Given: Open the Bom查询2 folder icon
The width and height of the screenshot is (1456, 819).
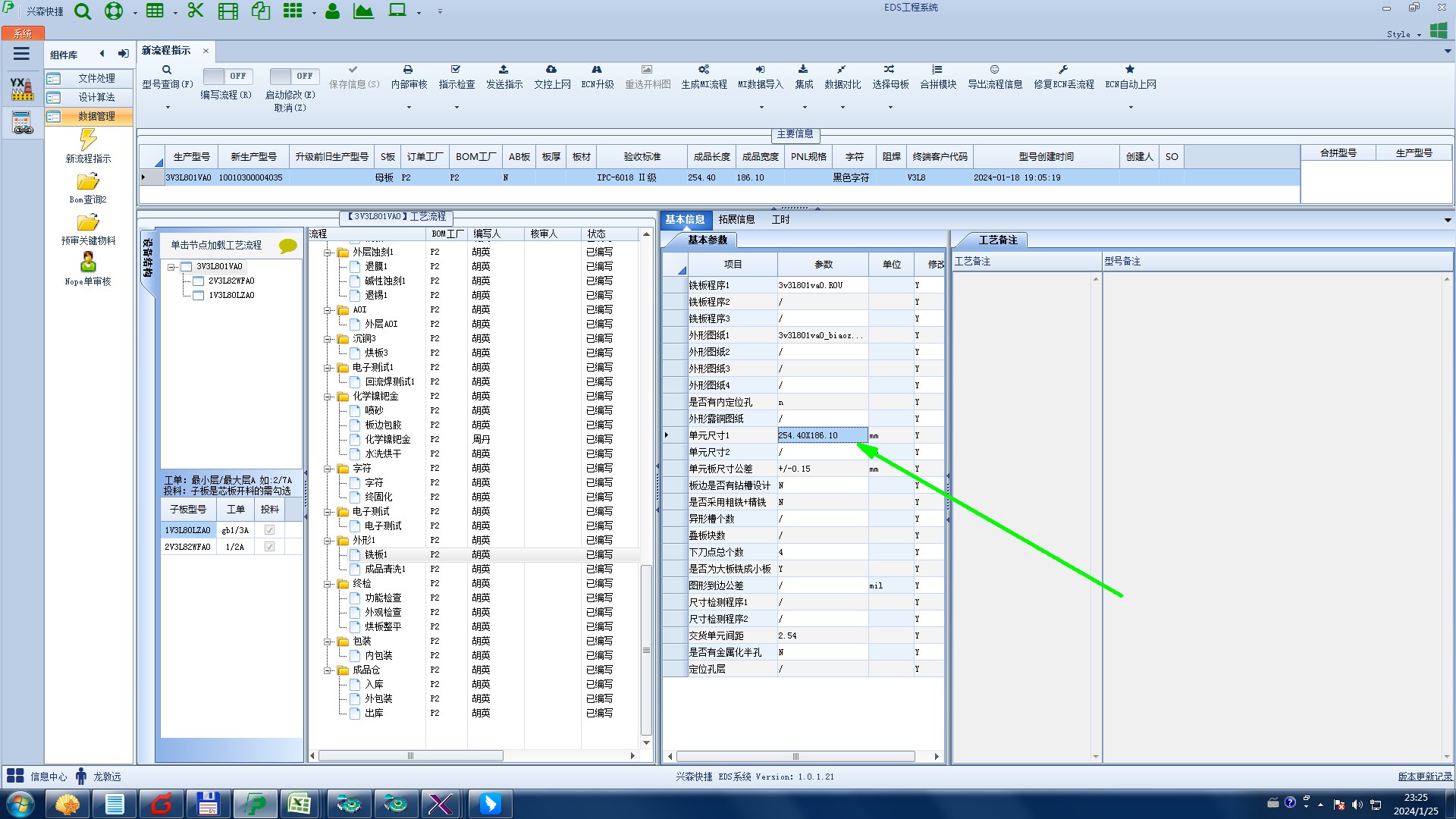Looking at the screenshot, I should coord(88,182).
